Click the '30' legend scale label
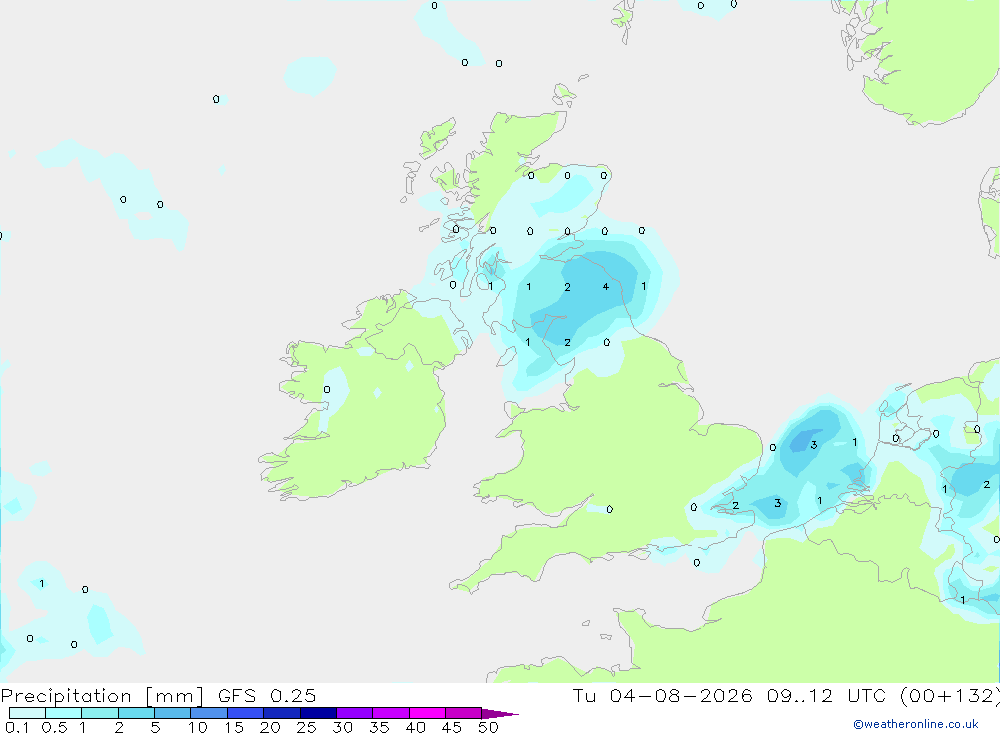 point(342,727)
